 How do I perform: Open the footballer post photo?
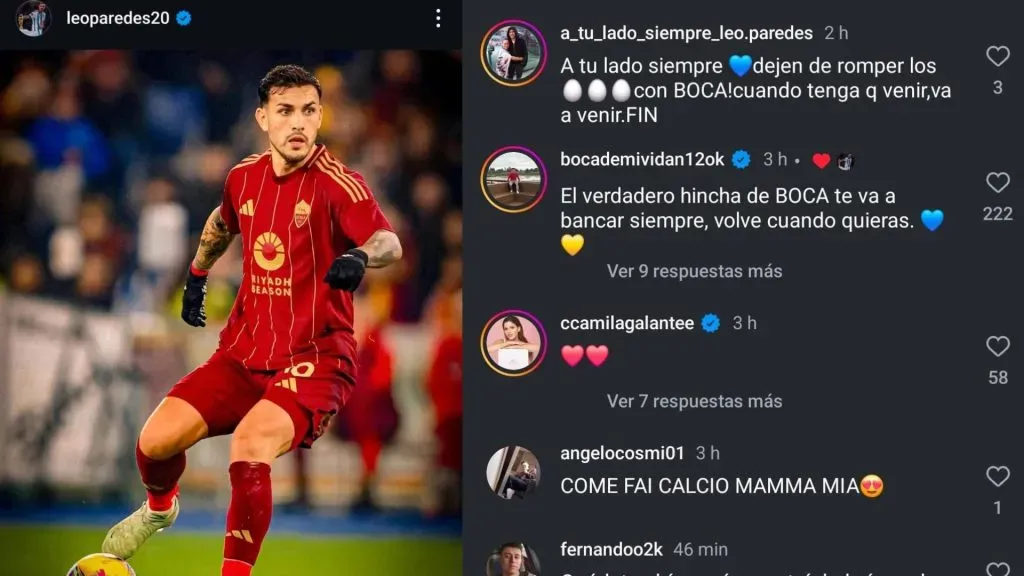point(231,313)
